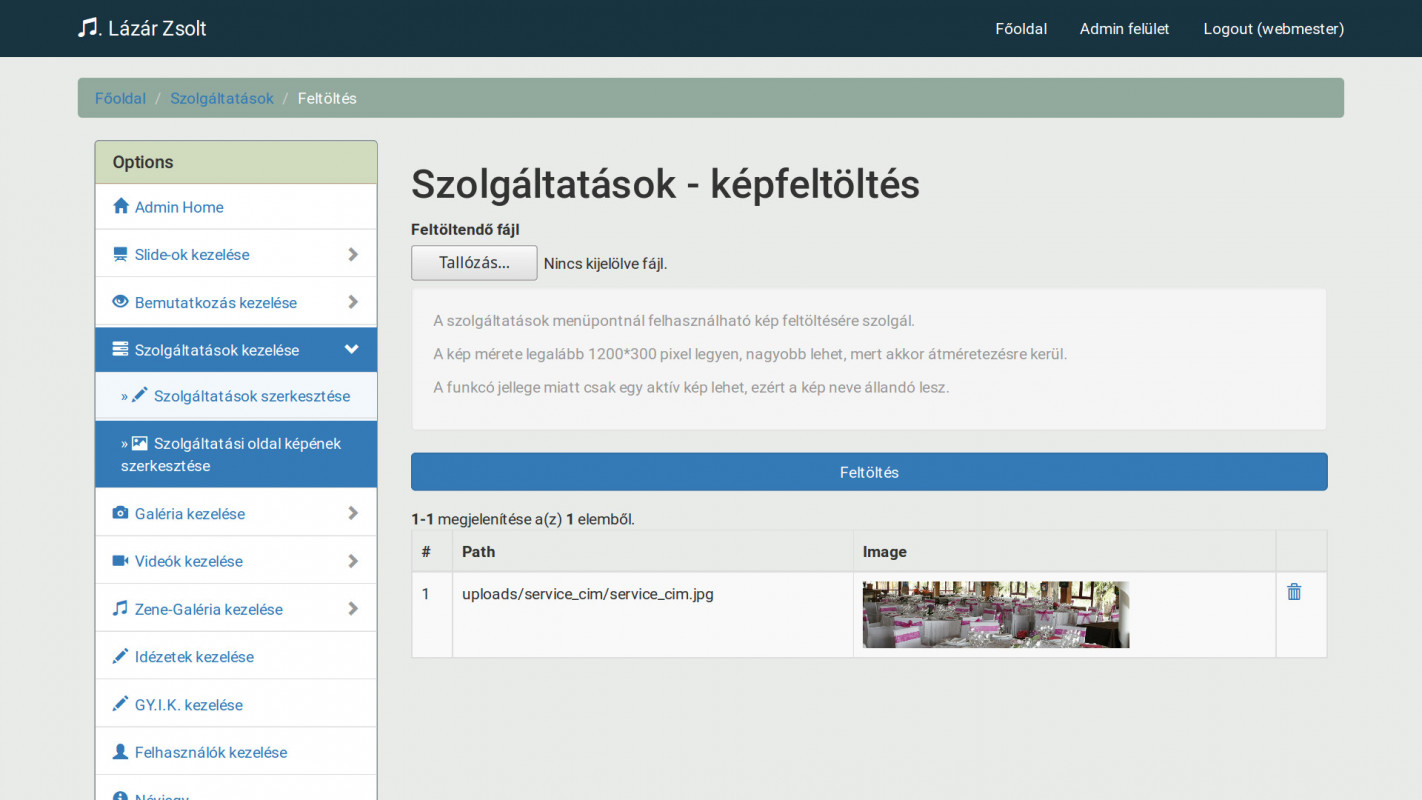Screen dimensions: 1422x800
Task: Click the uploaded banquet hall thumbnail
Action: point(996,615)
